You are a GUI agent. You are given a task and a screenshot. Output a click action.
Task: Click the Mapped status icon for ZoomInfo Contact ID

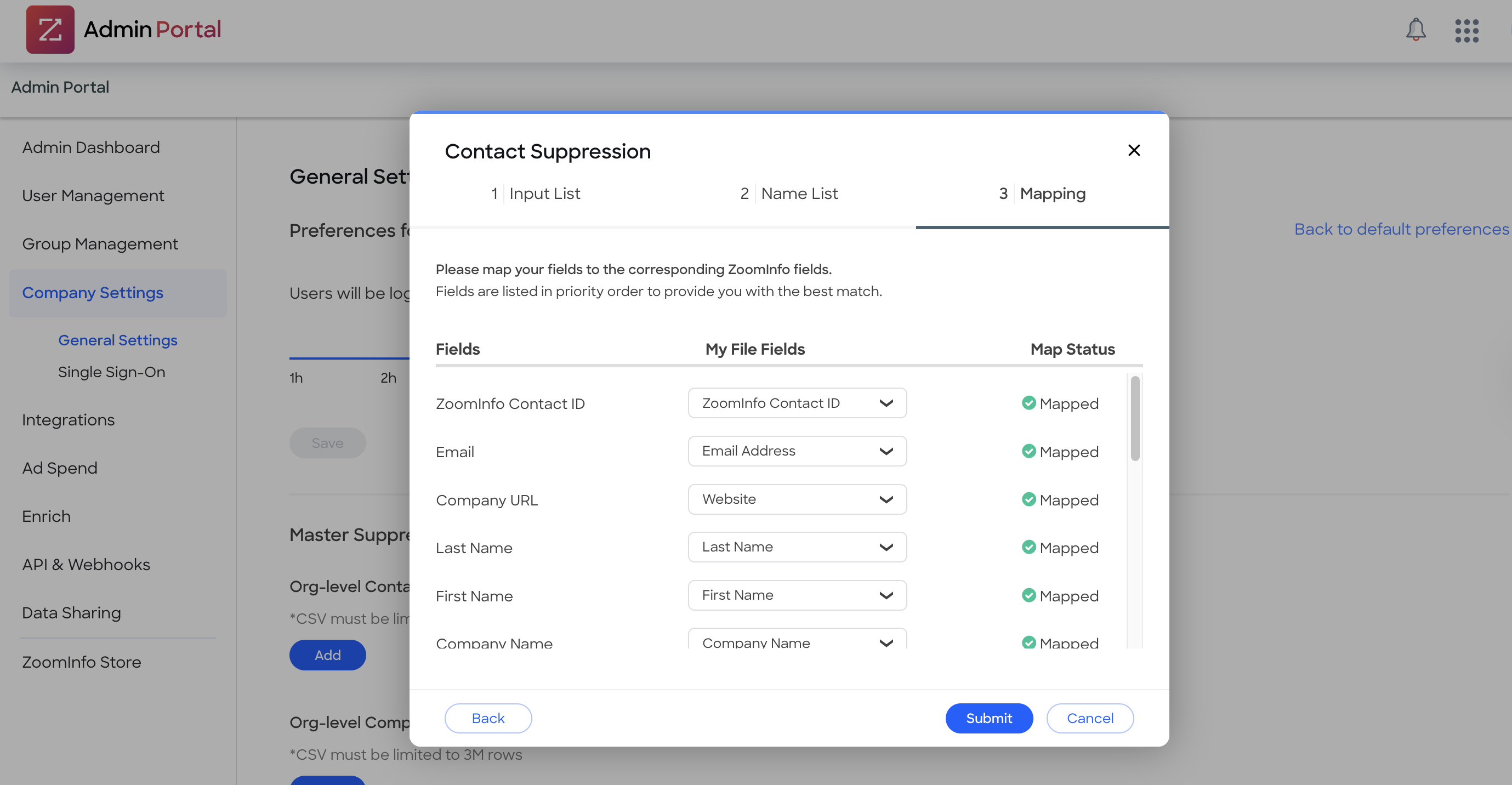(1029, 403)
